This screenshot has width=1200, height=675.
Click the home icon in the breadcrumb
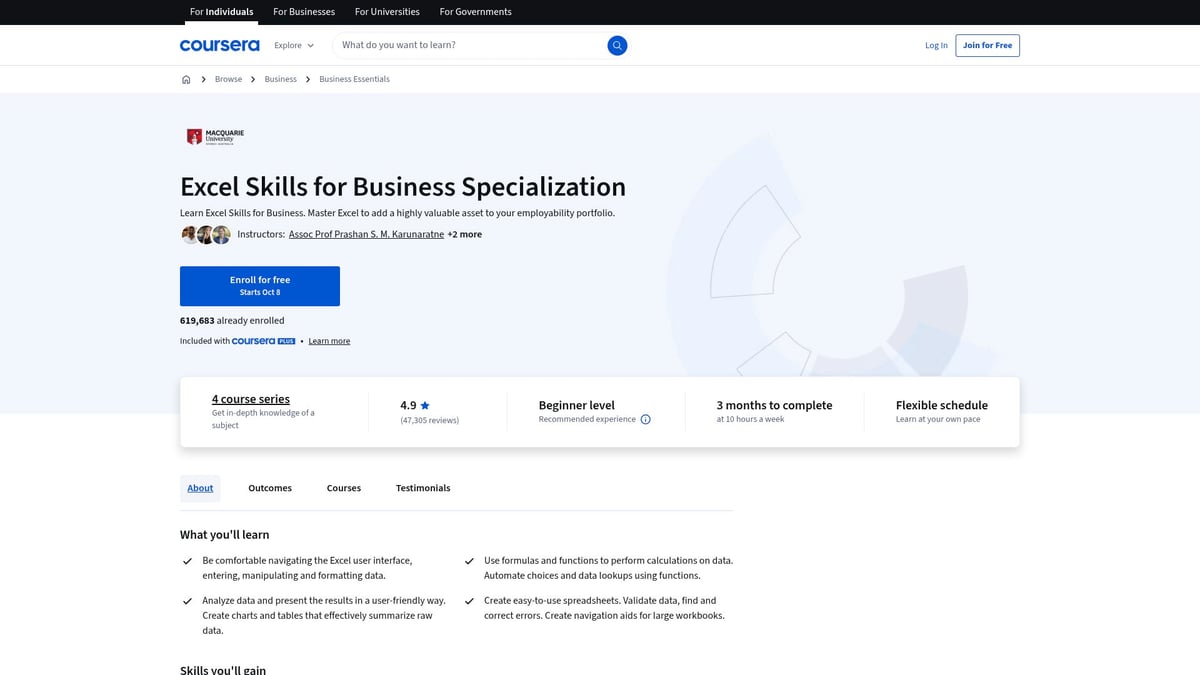click(186, 78)
